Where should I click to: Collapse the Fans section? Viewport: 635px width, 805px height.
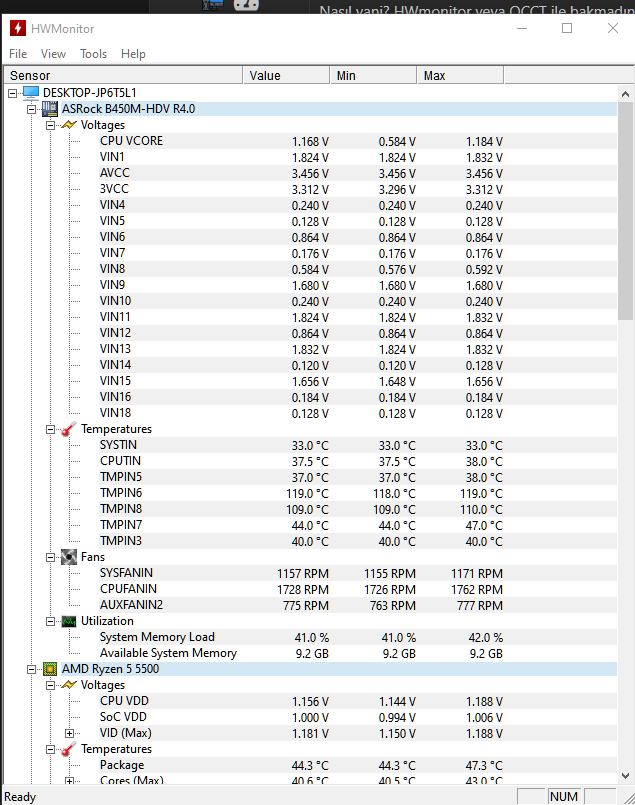pos(50,557)
